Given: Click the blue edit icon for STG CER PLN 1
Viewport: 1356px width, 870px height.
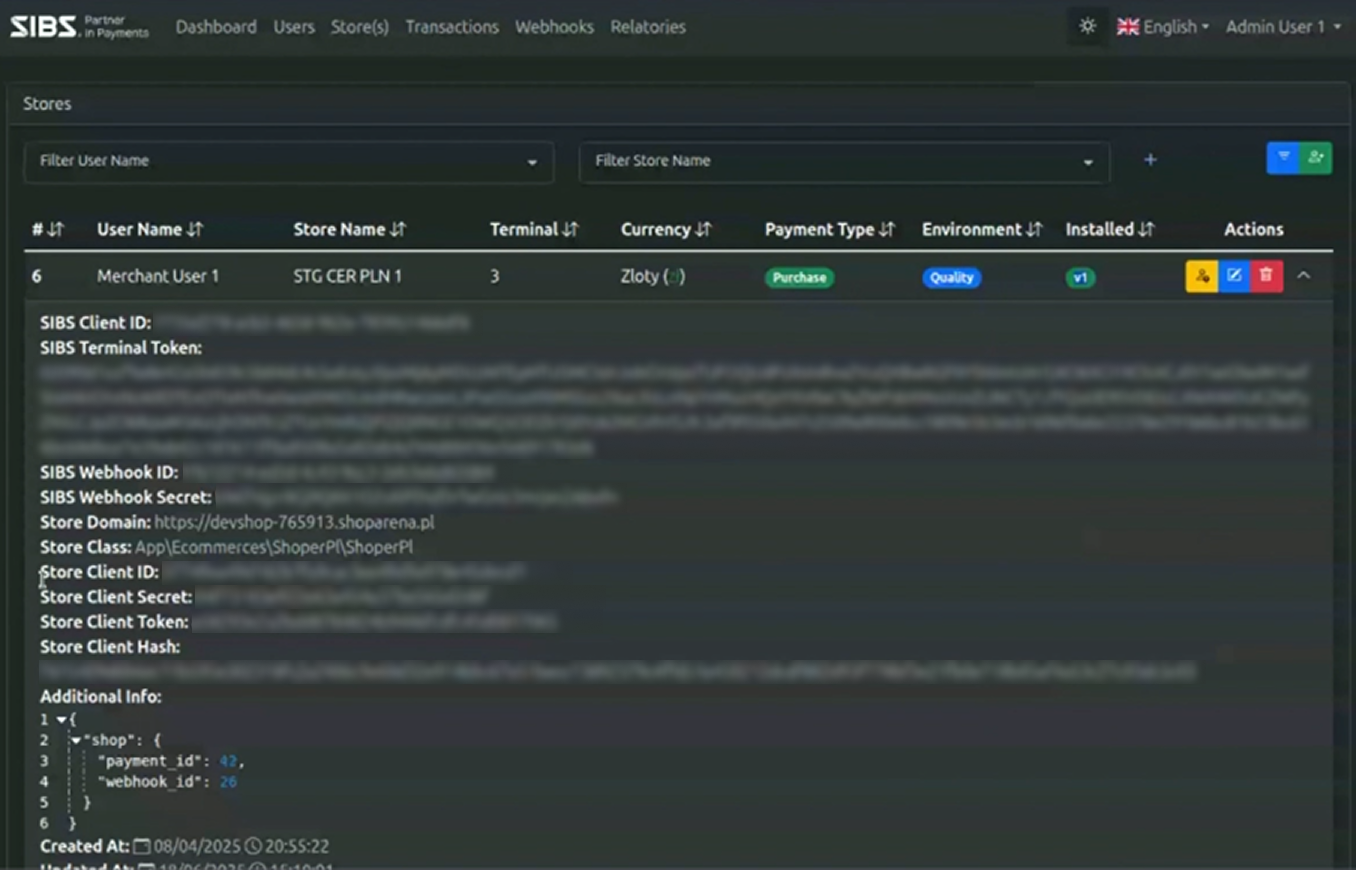Looking at the screenshot, I should point(1234,276).
